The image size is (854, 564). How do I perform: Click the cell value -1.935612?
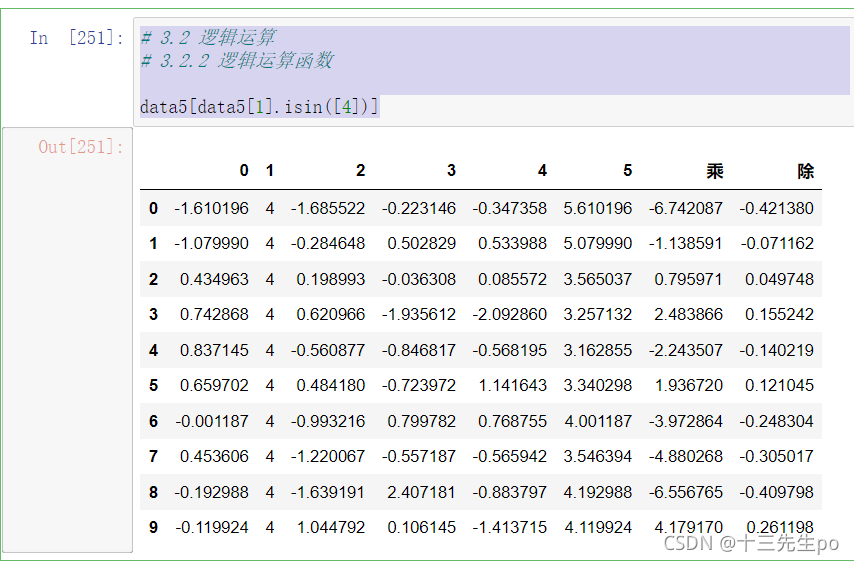419,314
